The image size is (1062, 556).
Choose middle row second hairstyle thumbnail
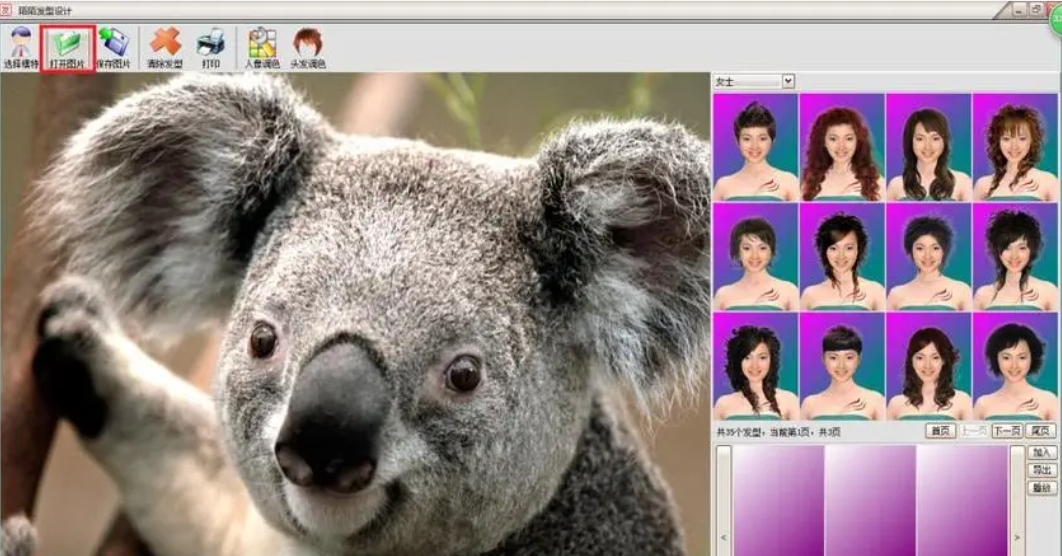point(842,257)
